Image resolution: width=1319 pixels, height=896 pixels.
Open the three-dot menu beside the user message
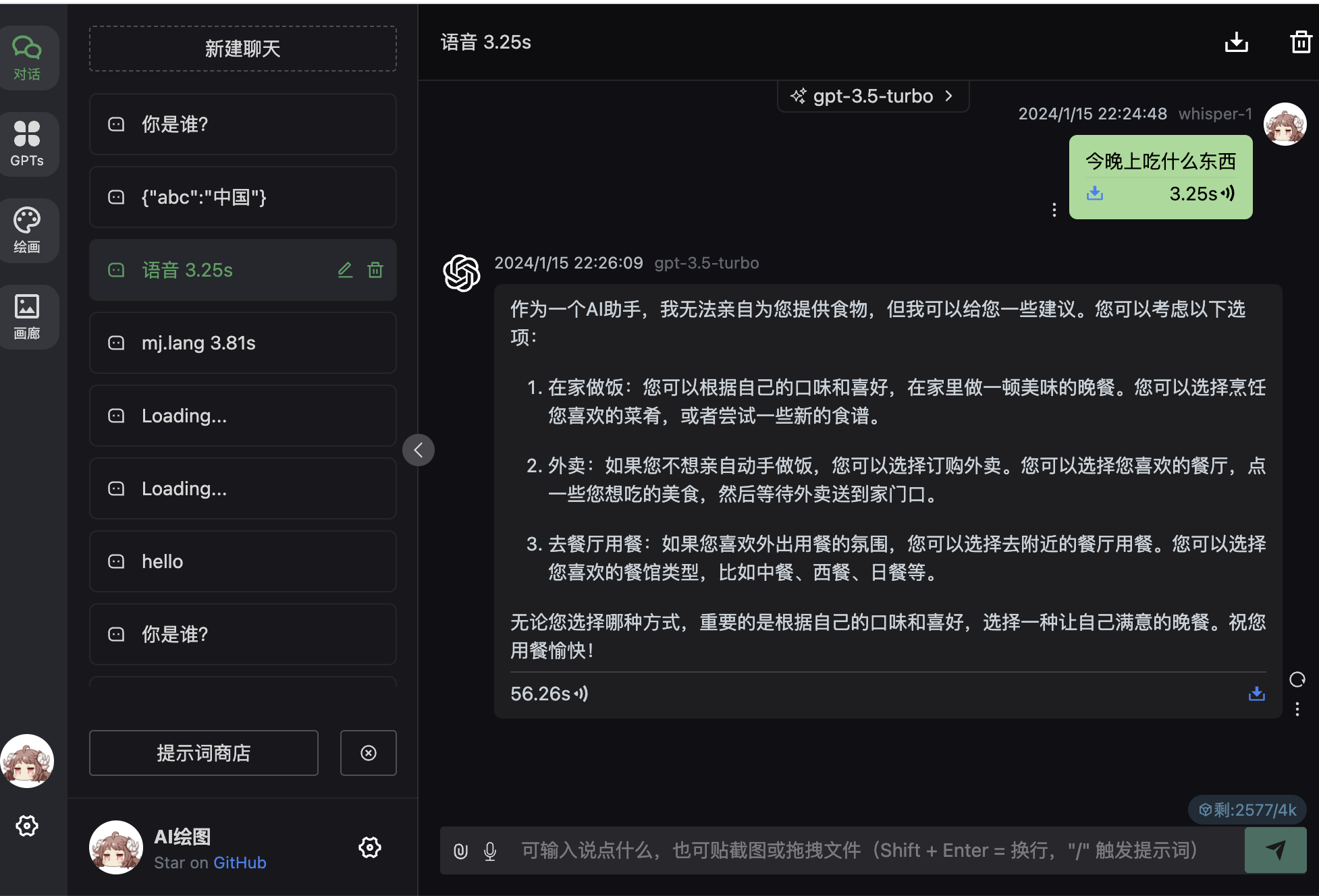pos(1054,210)
